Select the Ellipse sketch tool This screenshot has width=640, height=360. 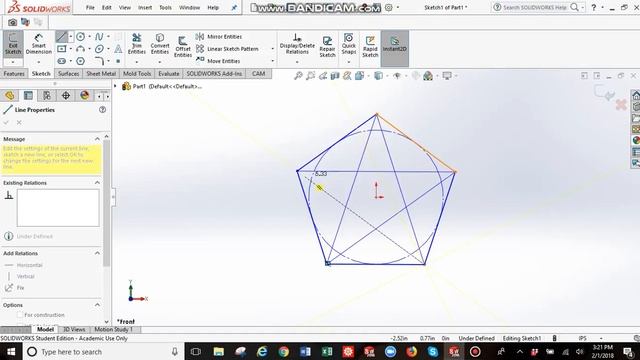[99, 49]
